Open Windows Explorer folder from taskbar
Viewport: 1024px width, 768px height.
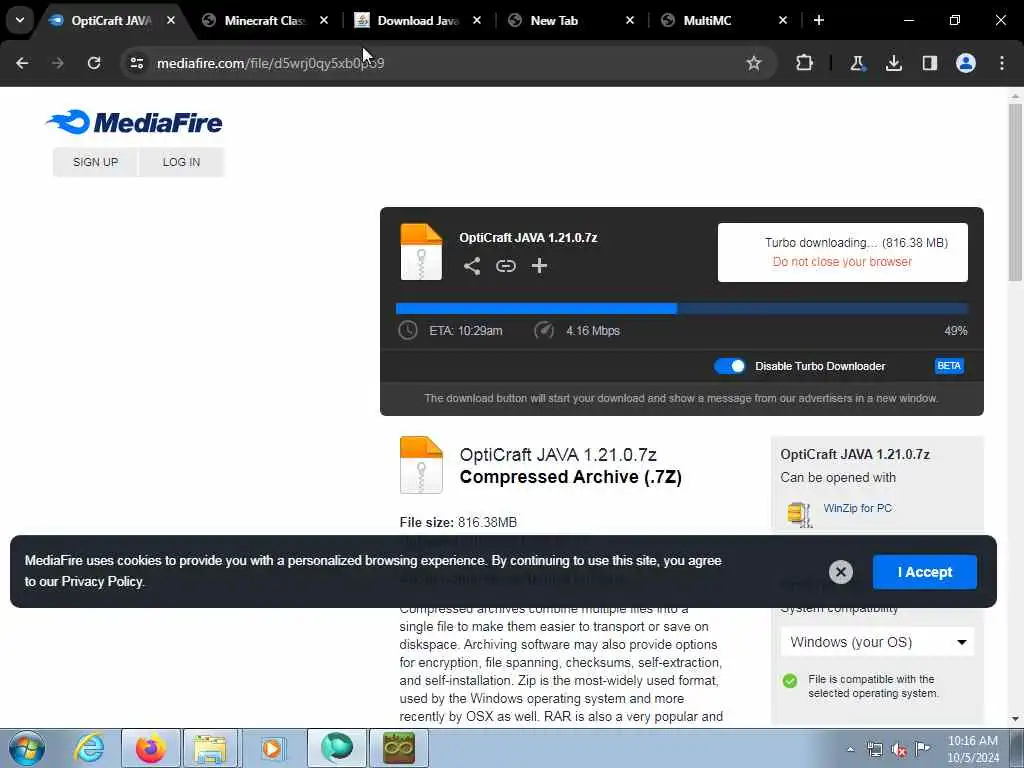tap(210, 748)
